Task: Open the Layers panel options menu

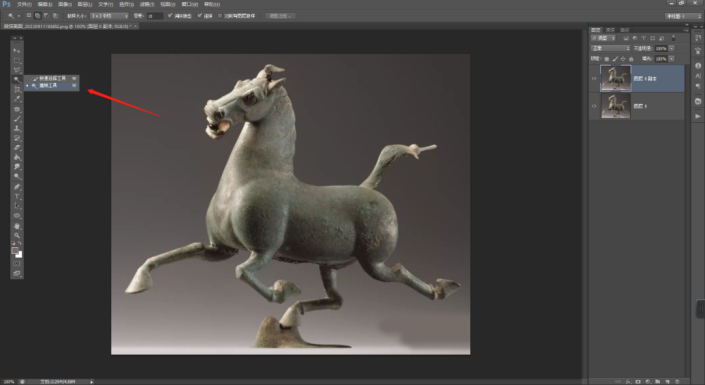Action: point(686,30)
